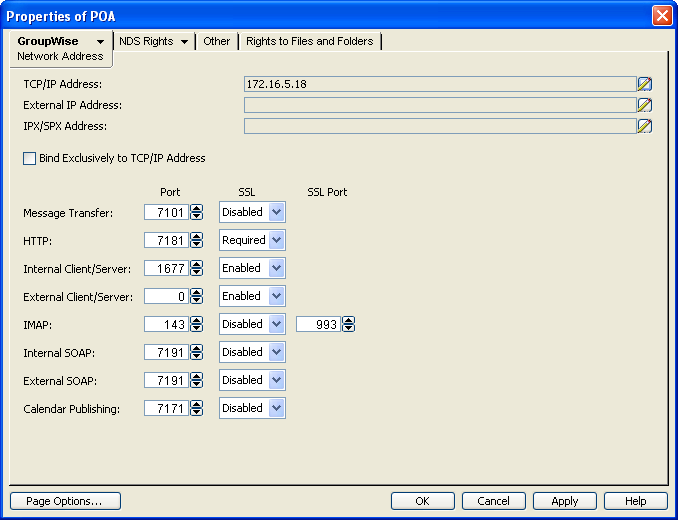Decrease the IMAP SSL Port value
This screenshot has height=520, width=678.
tap(349, 328)
